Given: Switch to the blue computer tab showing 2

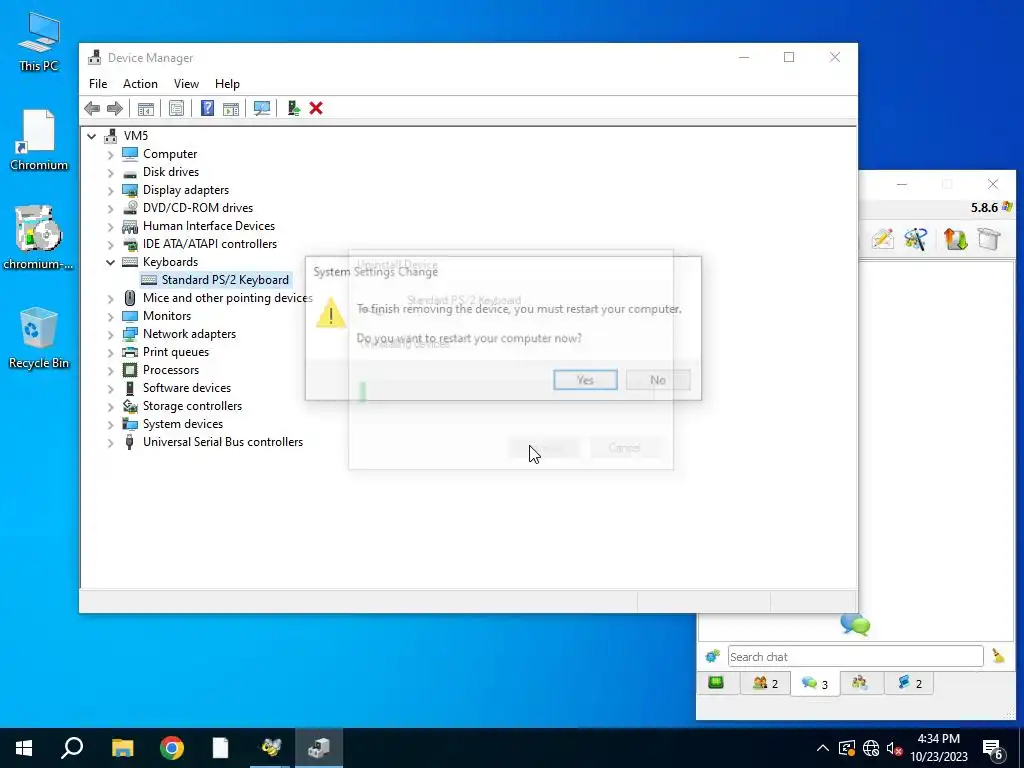Looking at the screenshot, I should point(910,683).
